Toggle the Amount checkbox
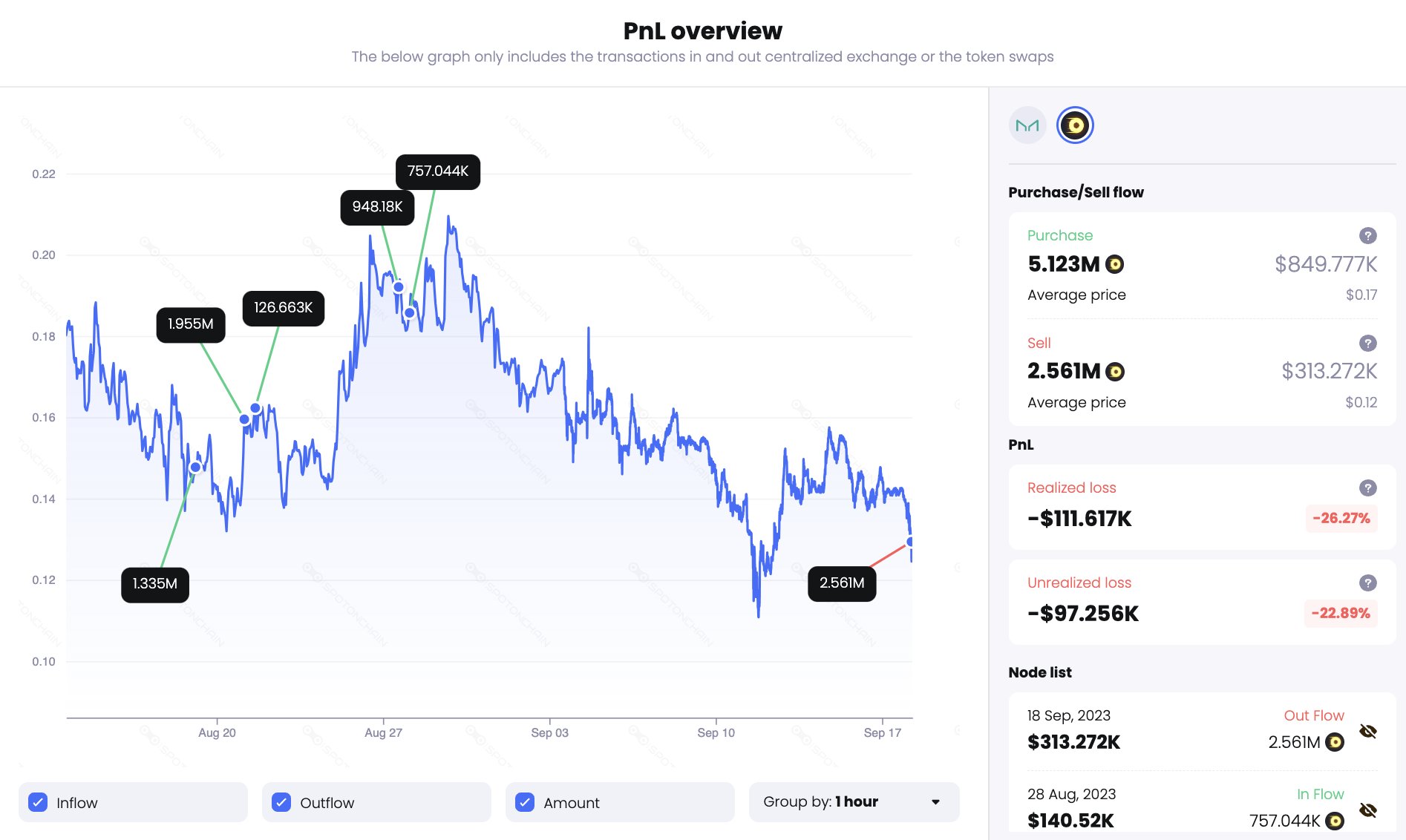 525,802
